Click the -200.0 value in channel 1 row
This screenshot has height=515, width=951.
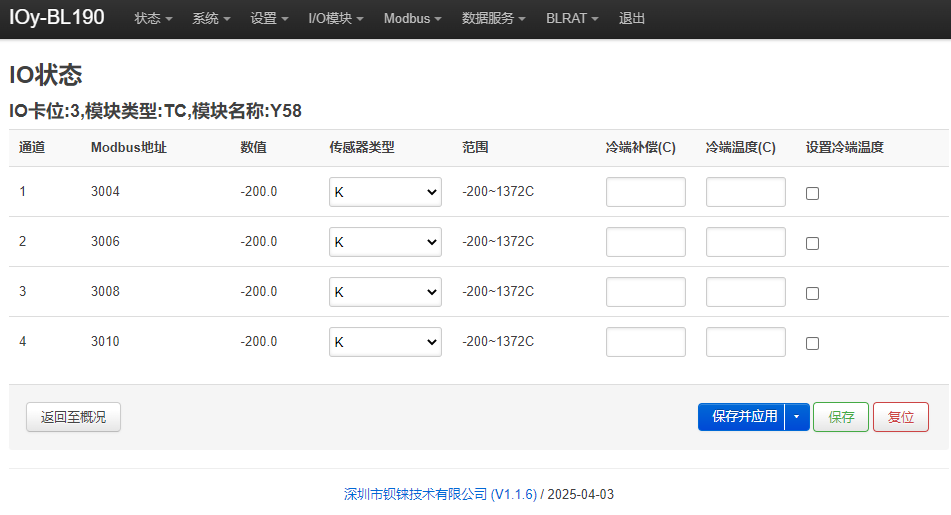pyautogui.click(x=259, y=192)
